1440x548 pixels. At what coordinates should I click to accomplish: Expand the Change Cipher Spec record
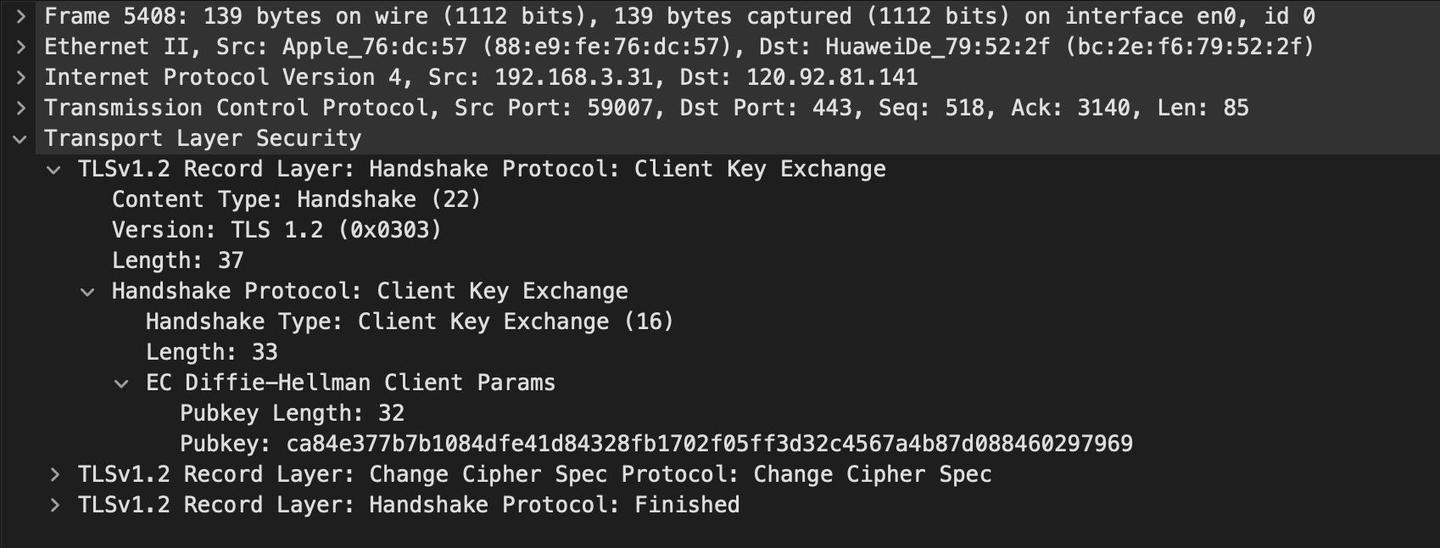(x=54, y=474)
